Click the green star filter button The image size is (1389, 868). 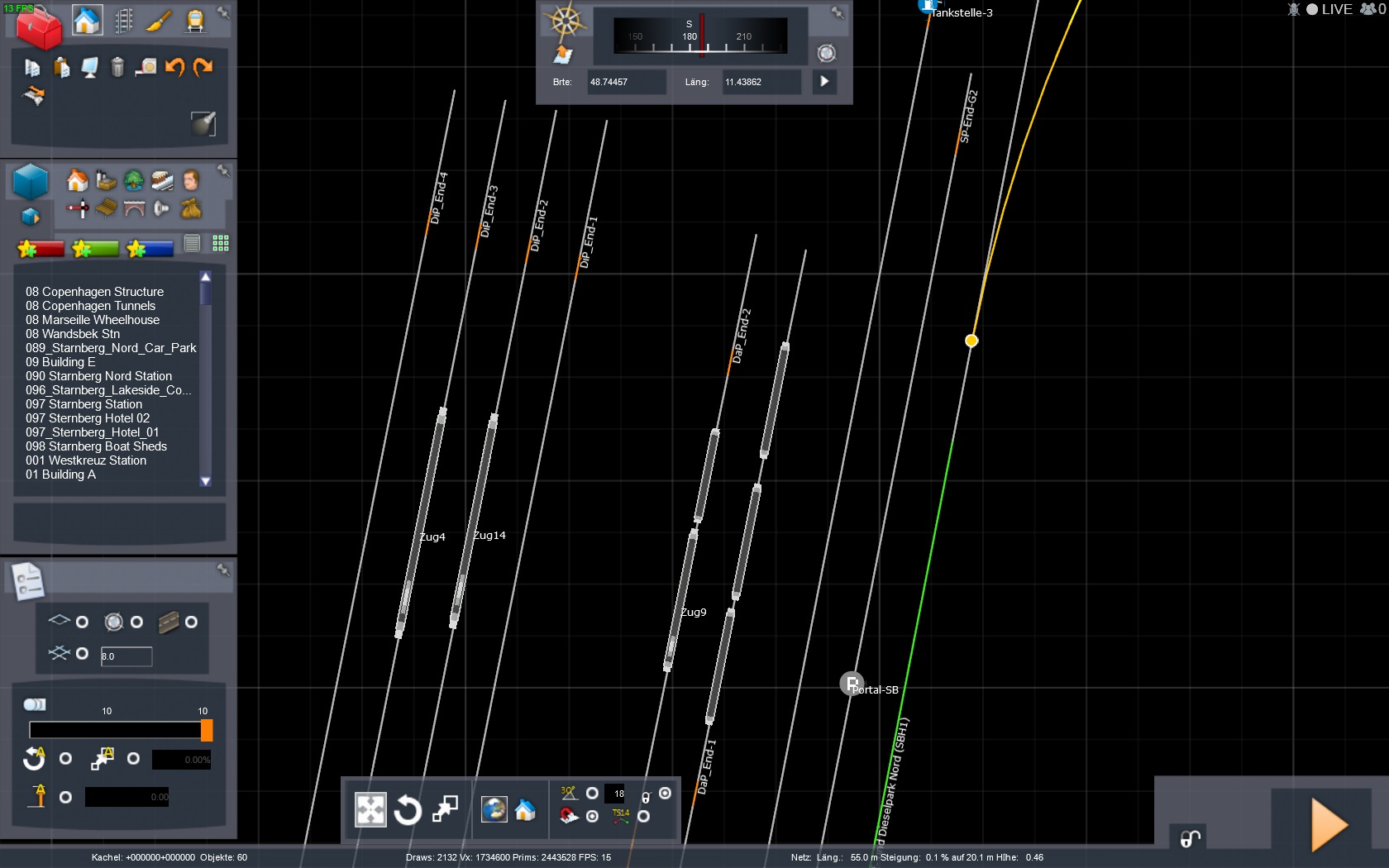tap(95, 248)
